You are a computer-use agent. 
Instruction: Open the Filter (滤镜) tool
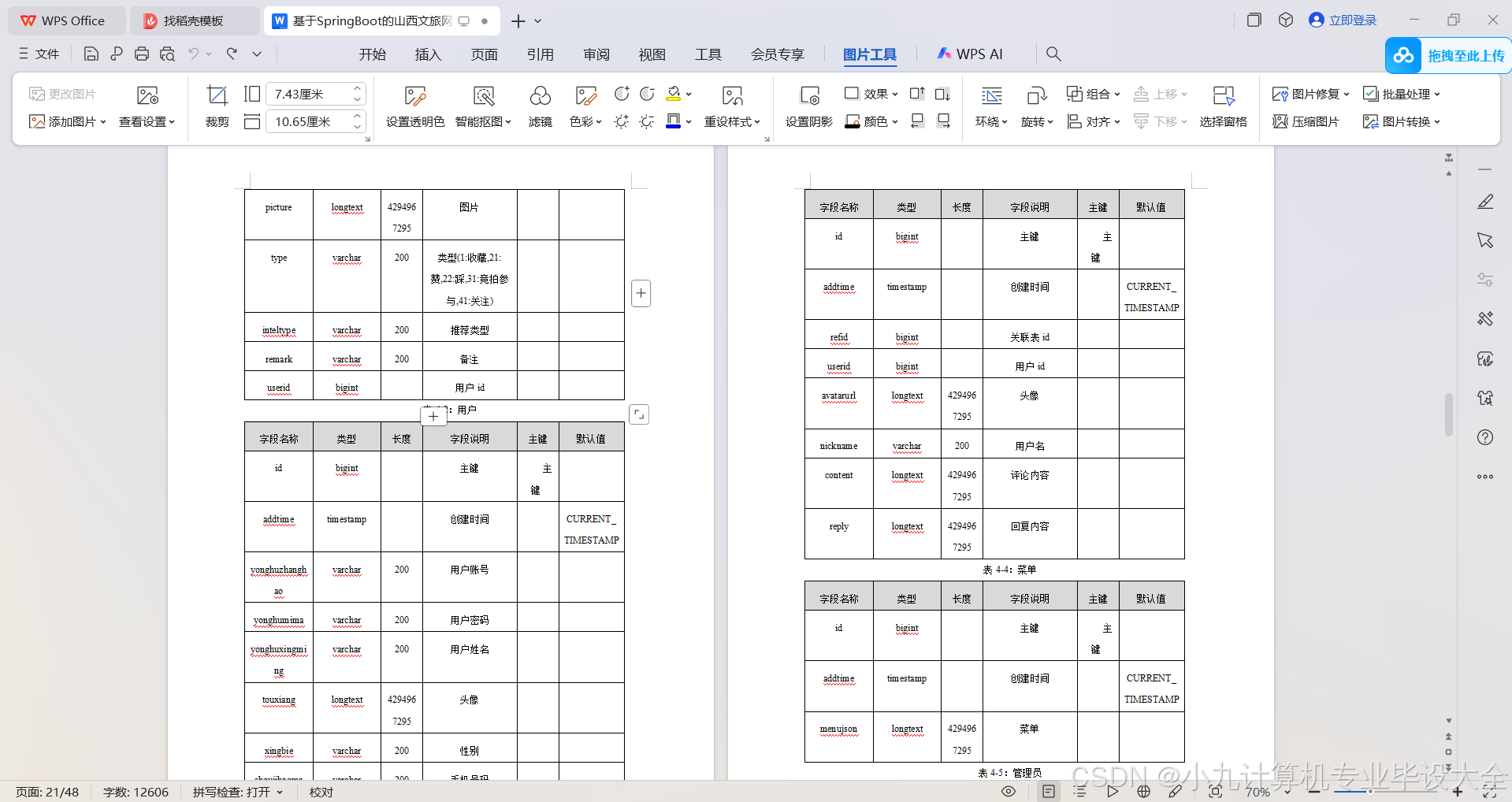(540, 106)
